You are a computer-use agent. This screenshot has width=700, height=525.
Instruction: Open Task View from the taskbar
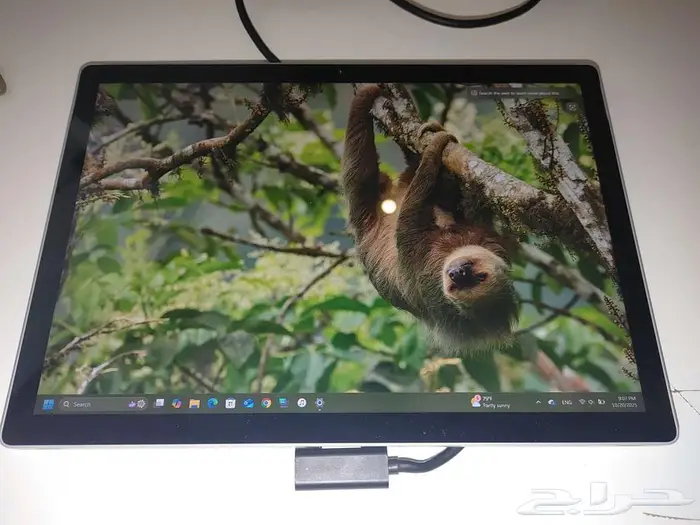[159, 403]
